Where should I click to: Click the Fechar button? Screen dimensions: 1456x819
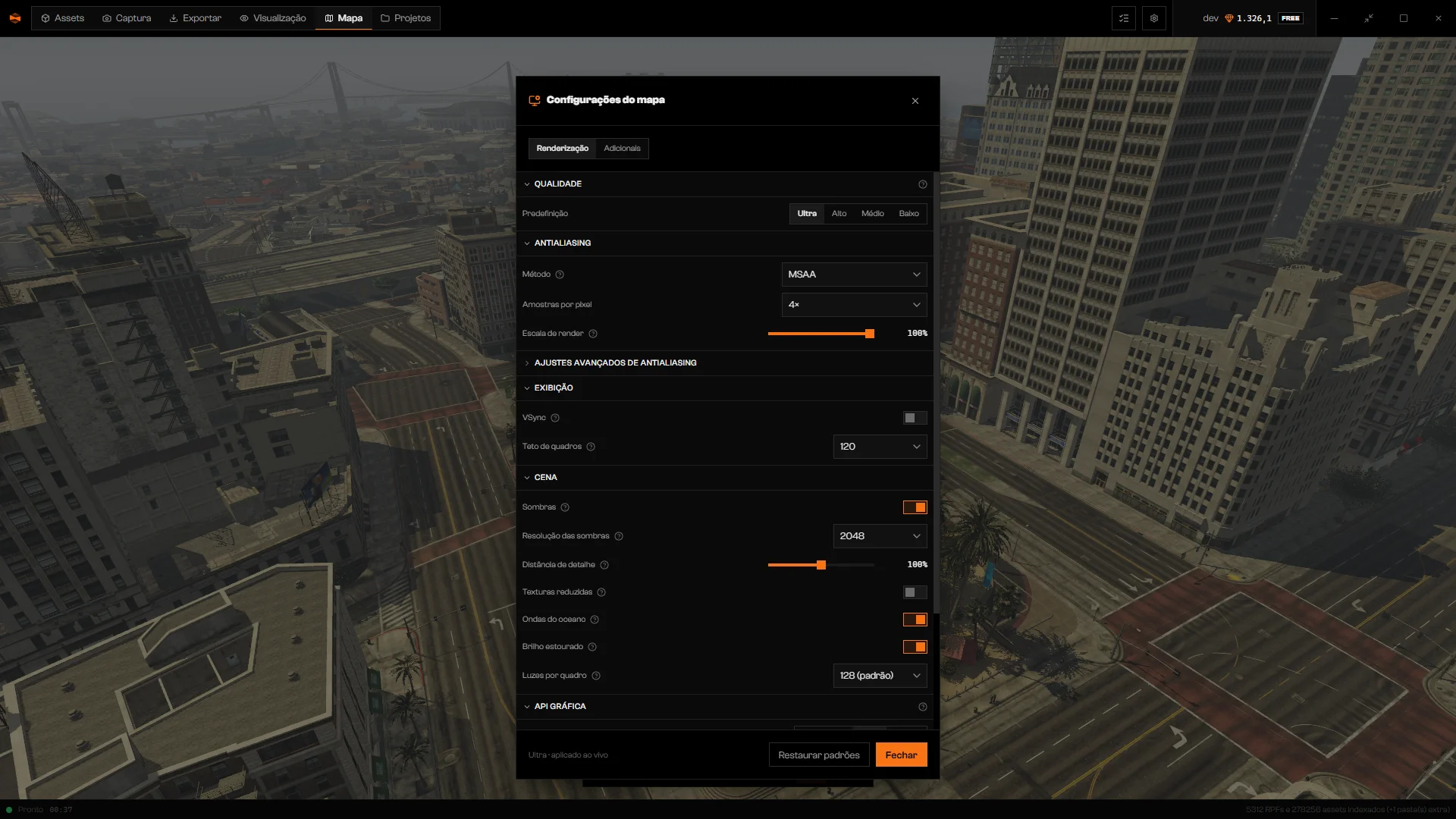[901, 755]
